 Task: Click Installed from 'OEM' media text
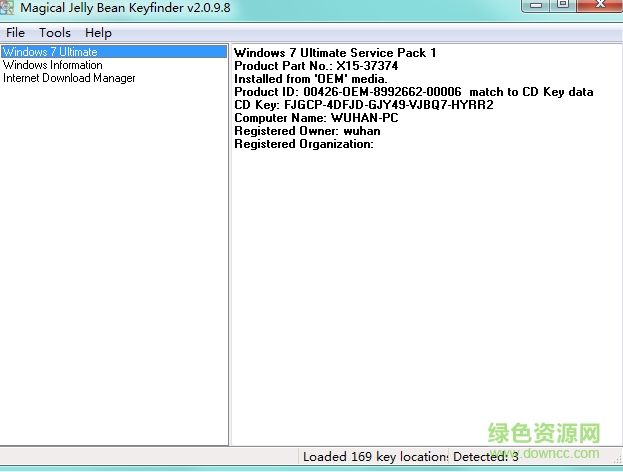[310, 79]
